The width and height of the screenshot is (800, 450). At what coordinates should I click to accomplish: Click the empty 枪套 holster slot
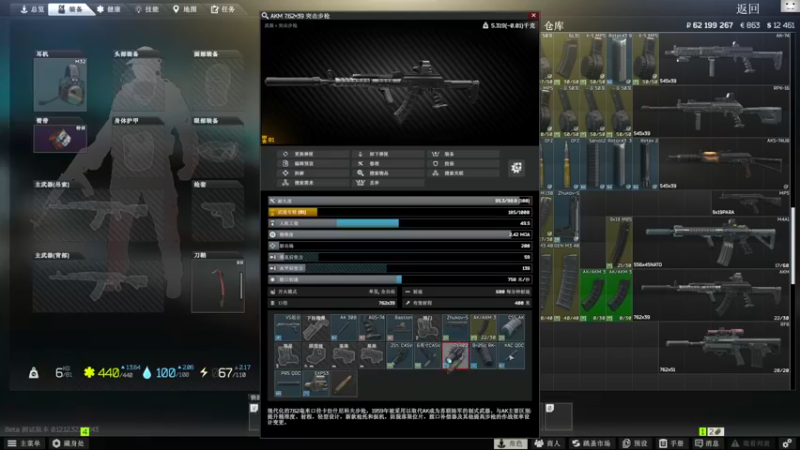tap(218, 215)
